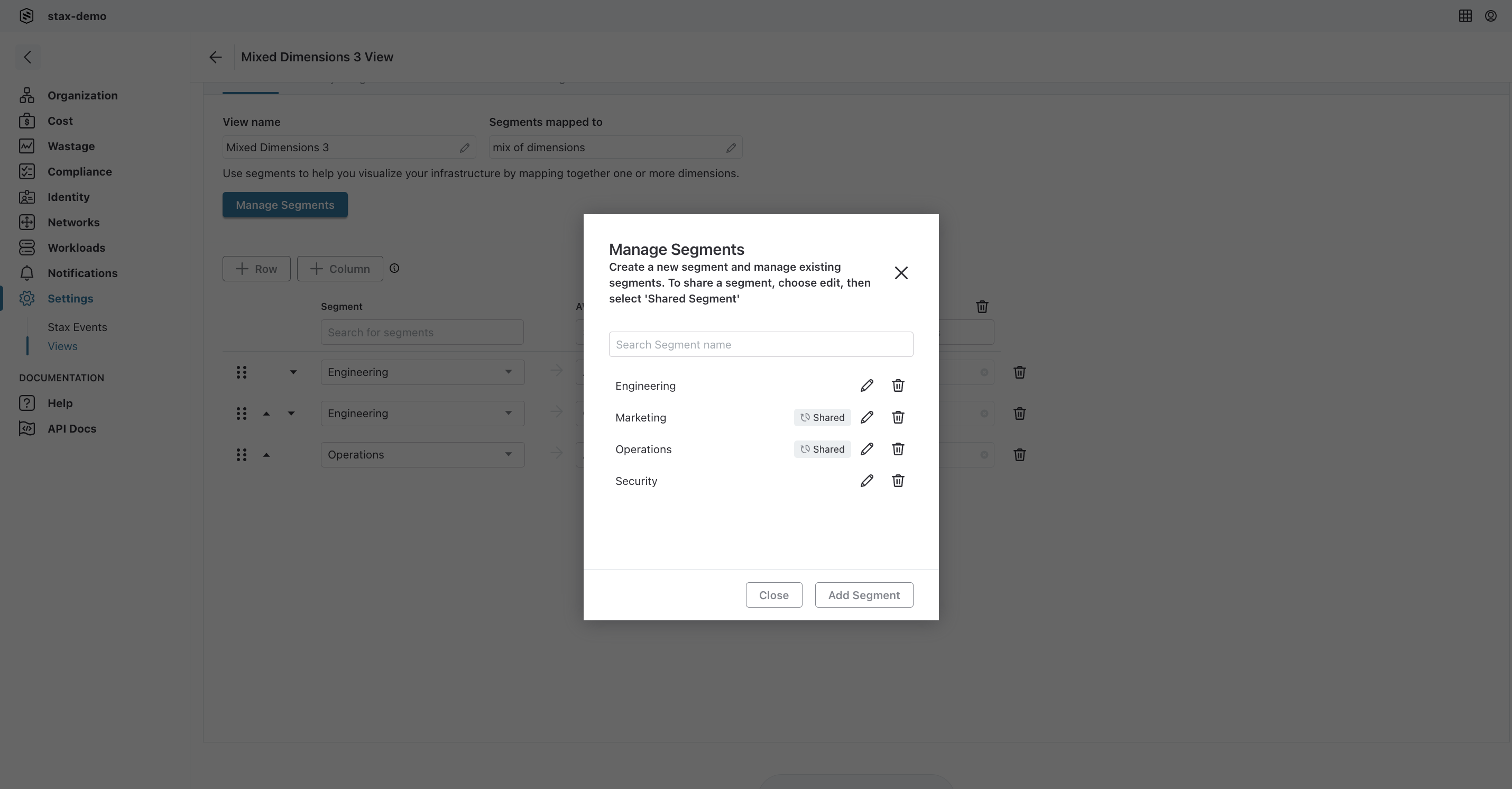
Task: Click the Search for segments field
Action: [x=422, y=332]
